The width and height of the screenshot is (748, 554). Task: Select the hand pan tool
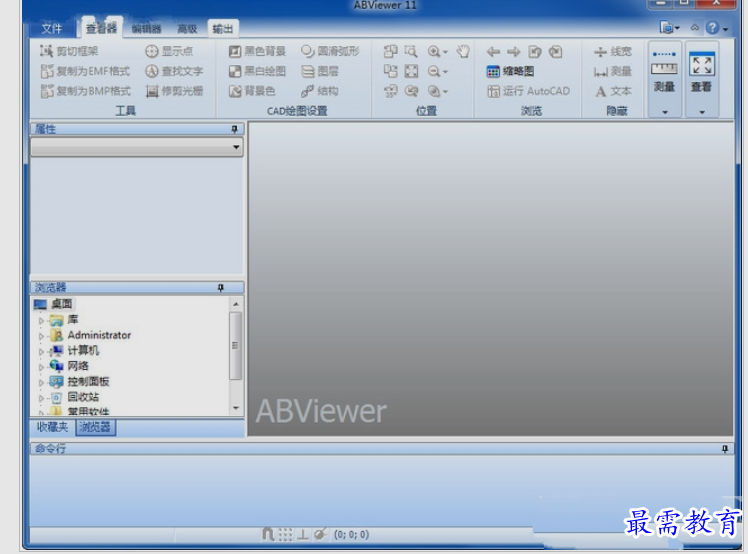[463, 51]
